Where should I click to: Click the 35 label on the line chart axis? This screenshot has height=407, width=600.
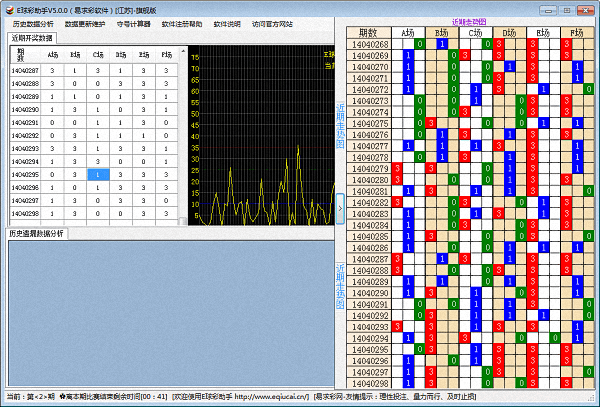click(195, 148)
